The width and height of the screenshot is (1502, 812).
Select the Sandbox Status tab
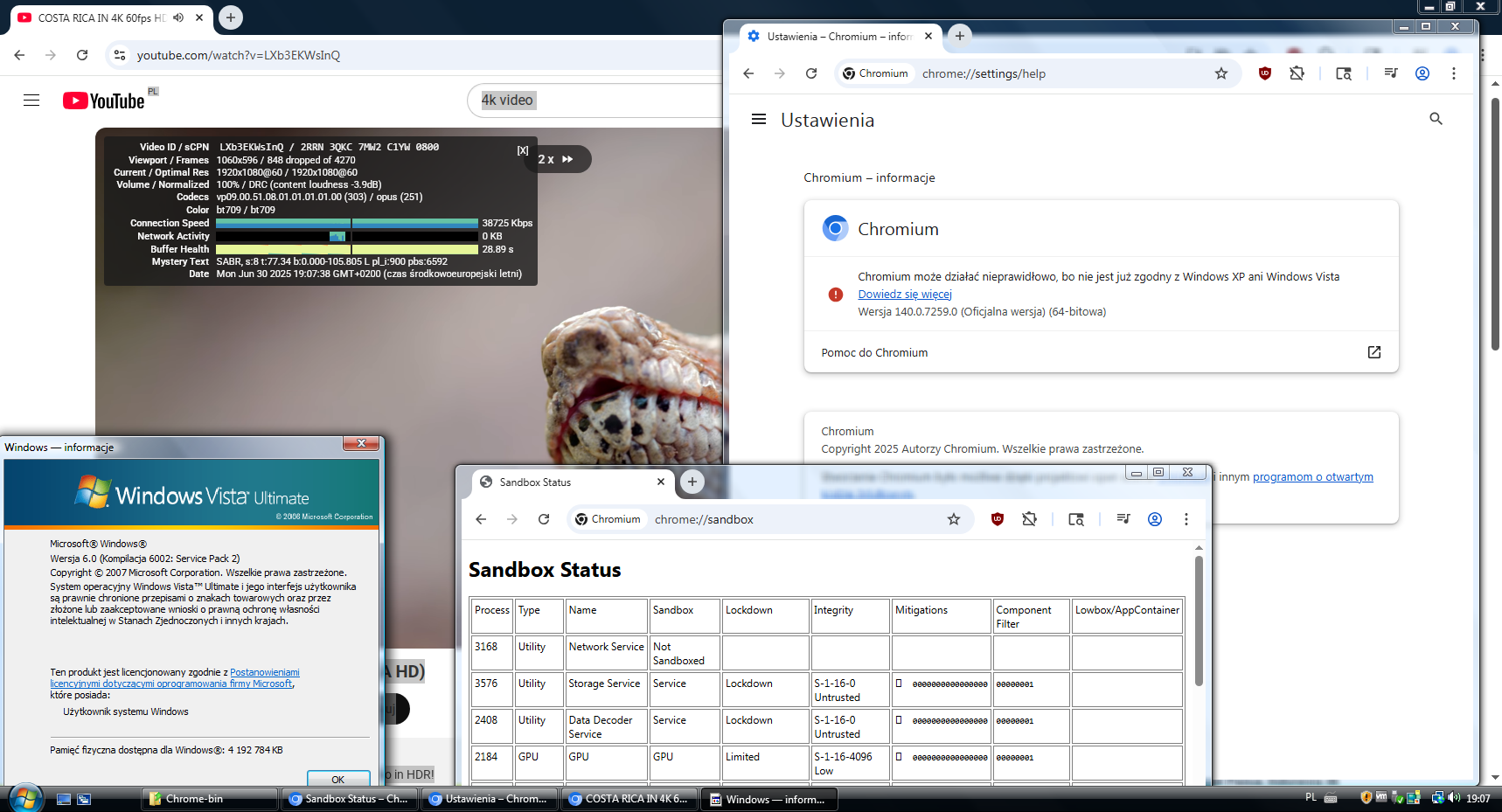click(x=572, y=482)
